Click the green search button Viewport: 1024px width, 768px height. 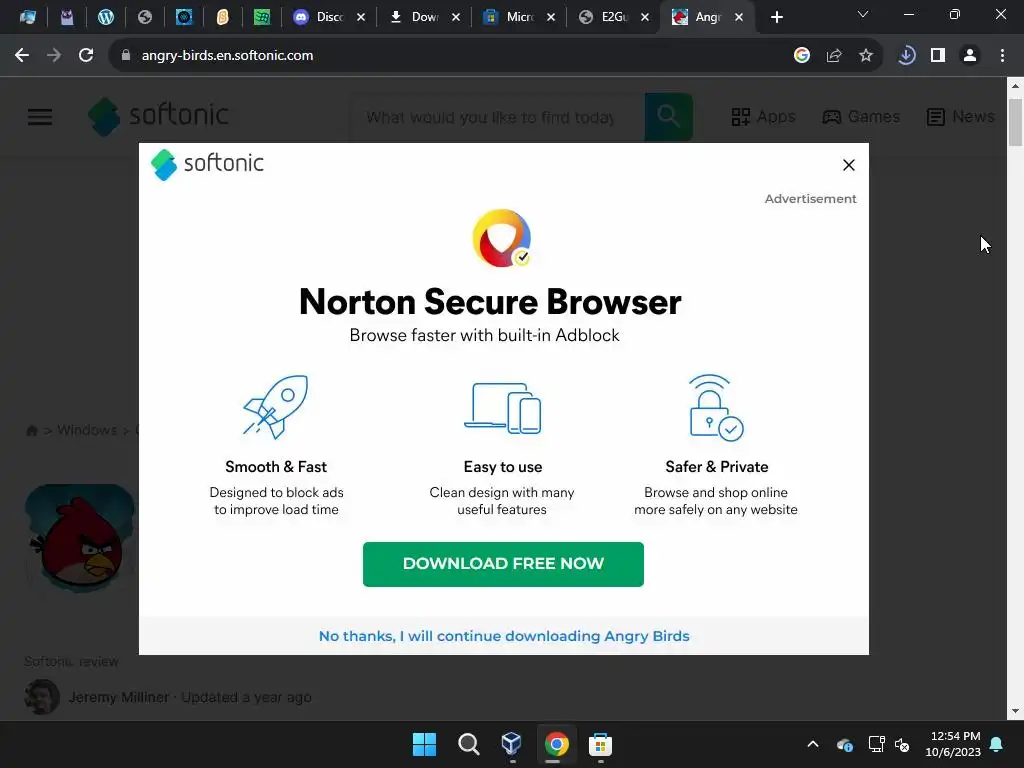pyautogui.click(x=668, y=117)
